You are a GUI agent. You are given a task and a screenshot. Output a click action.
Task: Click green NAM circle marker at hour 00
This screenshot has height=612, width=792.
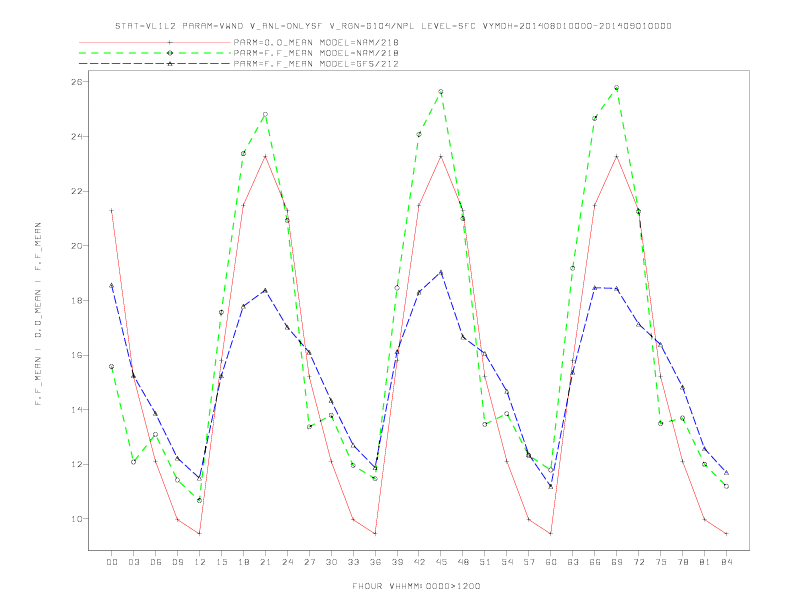point(112,367)
